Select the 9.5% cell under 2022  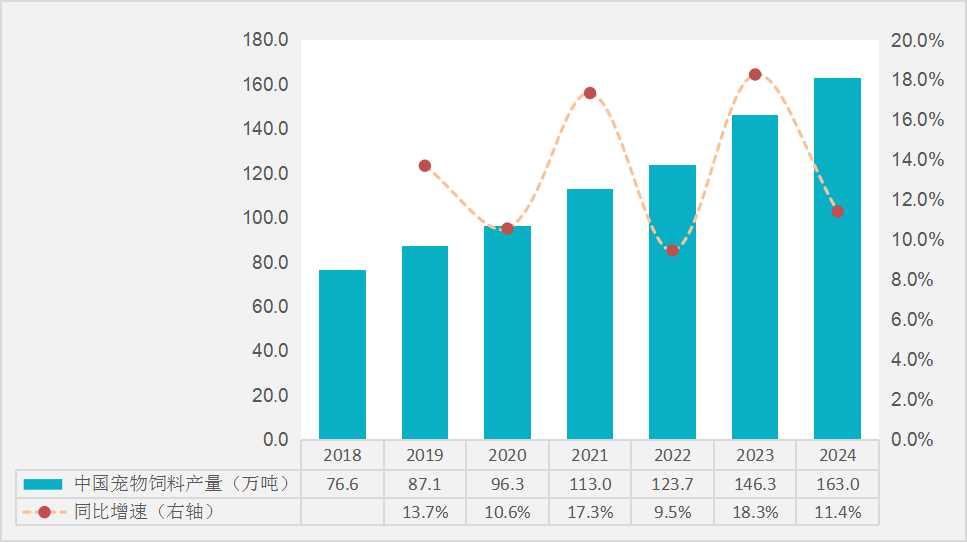(x=672, y=512)
